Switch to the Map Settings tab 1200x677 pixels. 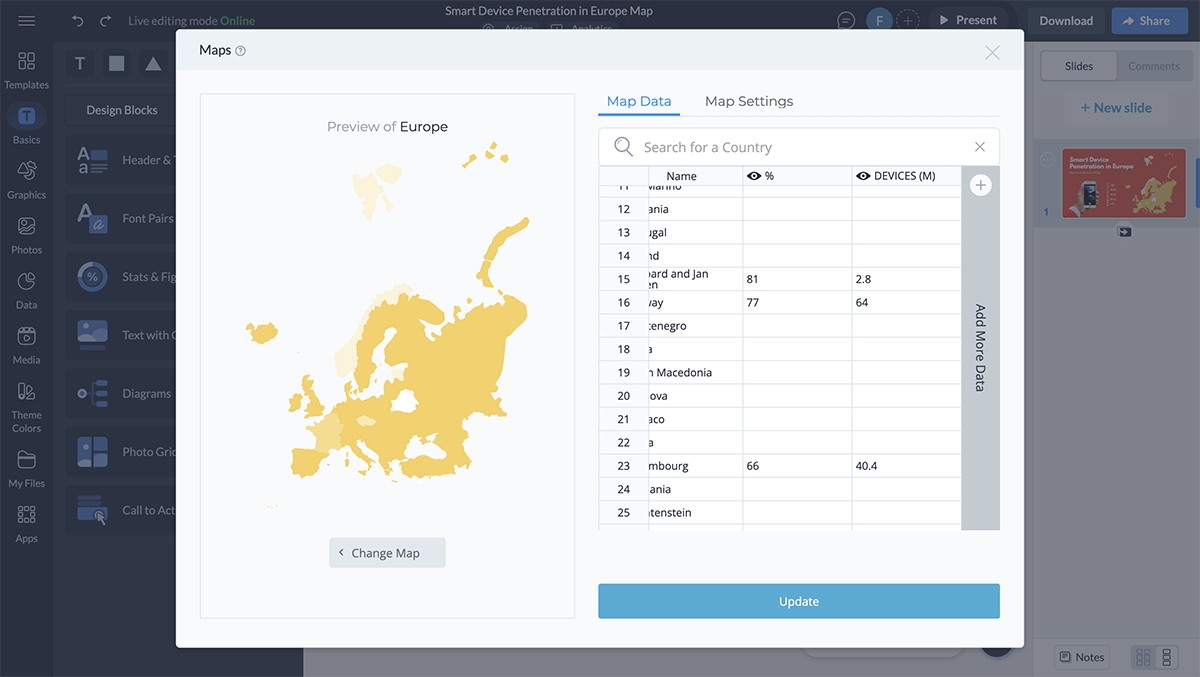pyautogui.click(x=749, y=101)
